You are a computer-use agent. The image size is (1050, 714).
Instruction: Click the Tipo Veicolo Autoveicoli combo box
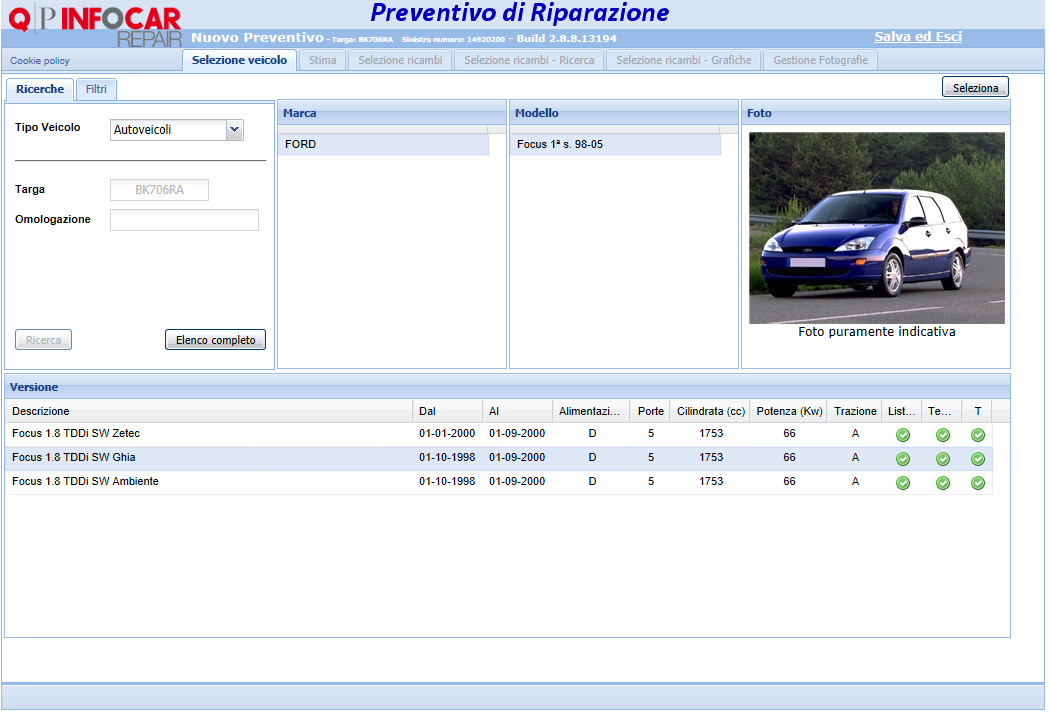[x=177, y=129]
